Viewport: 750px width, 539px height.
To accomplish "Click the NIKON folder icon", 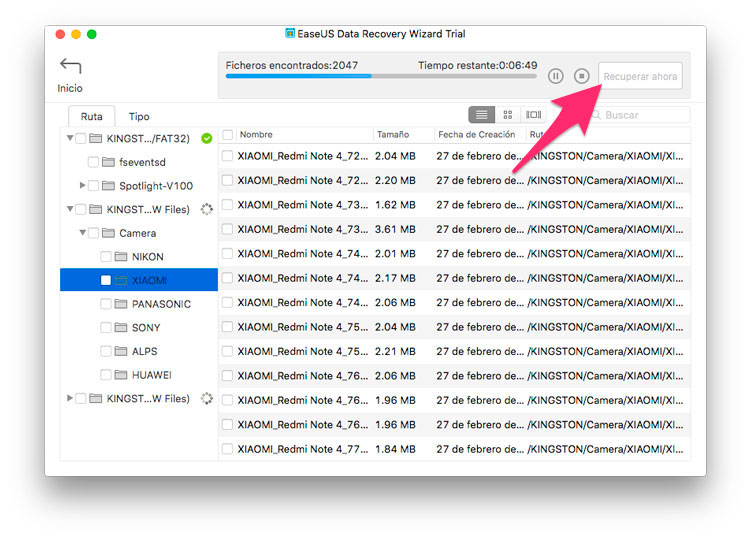I will [121, 257].
